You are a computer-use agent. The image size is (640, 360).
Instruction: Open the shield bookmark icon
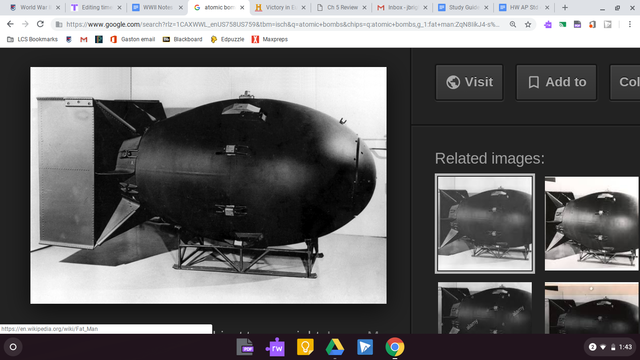tap(69, 39)
